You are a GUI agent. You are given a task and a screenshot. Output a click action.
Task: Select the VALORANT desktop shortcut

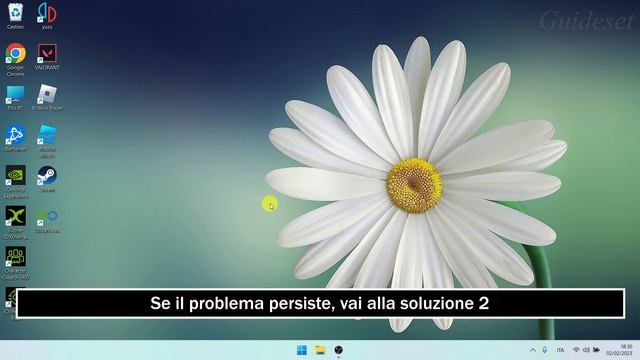tap(47, 57)
